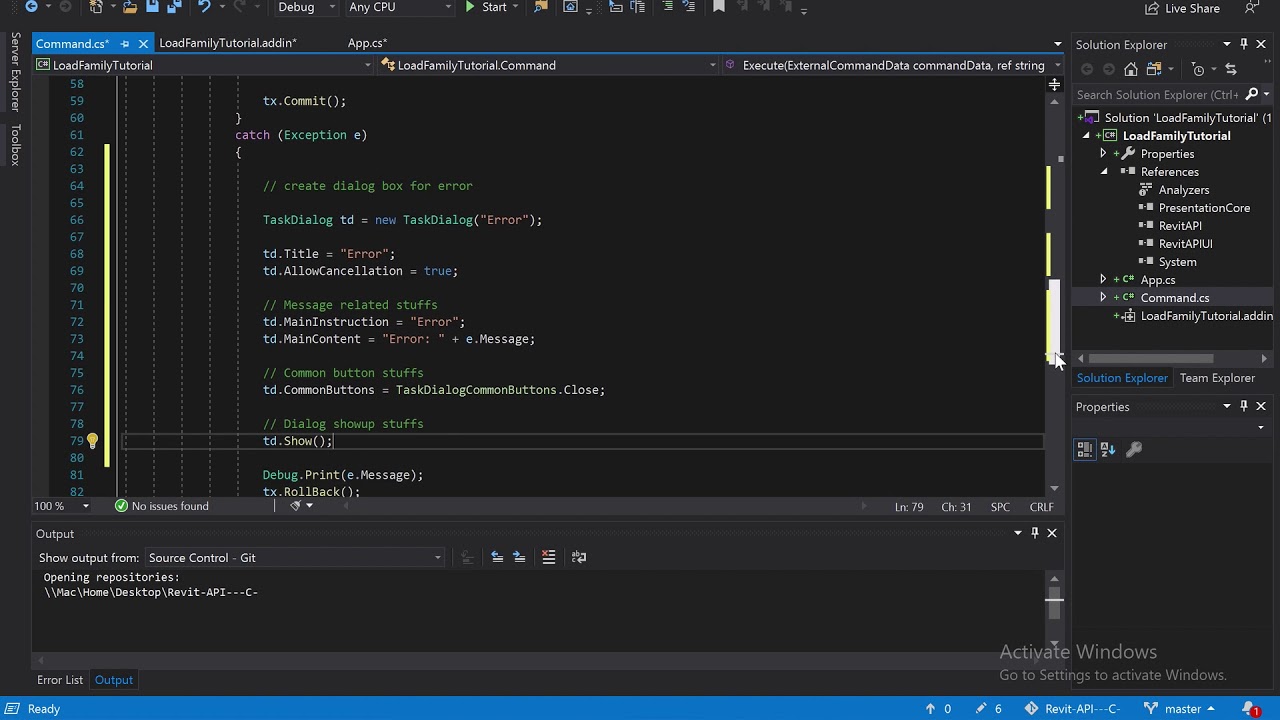Click the Revit-API---C- repository status item

1072,709
